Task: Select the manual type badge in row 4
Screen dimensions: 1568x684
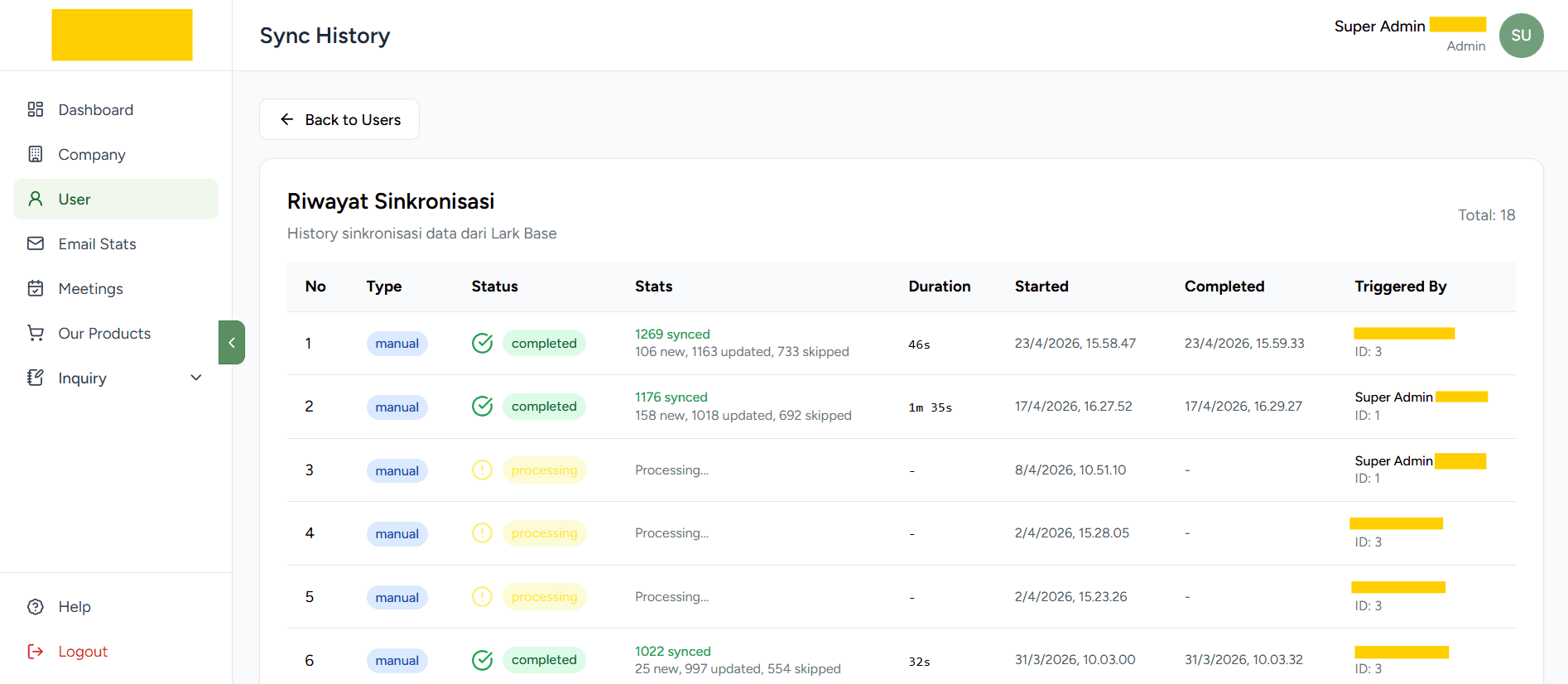Action: tap(397, 534)
